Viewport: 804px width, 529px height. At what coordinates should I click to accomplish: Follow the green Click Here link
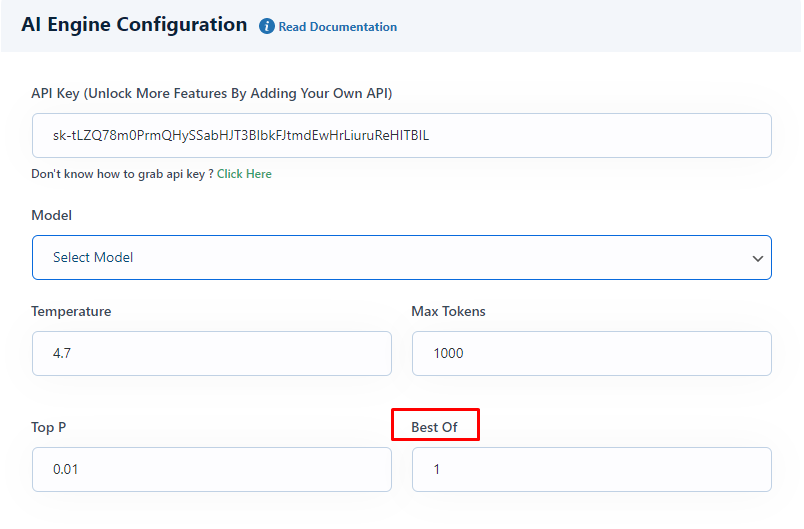(244, 174)
